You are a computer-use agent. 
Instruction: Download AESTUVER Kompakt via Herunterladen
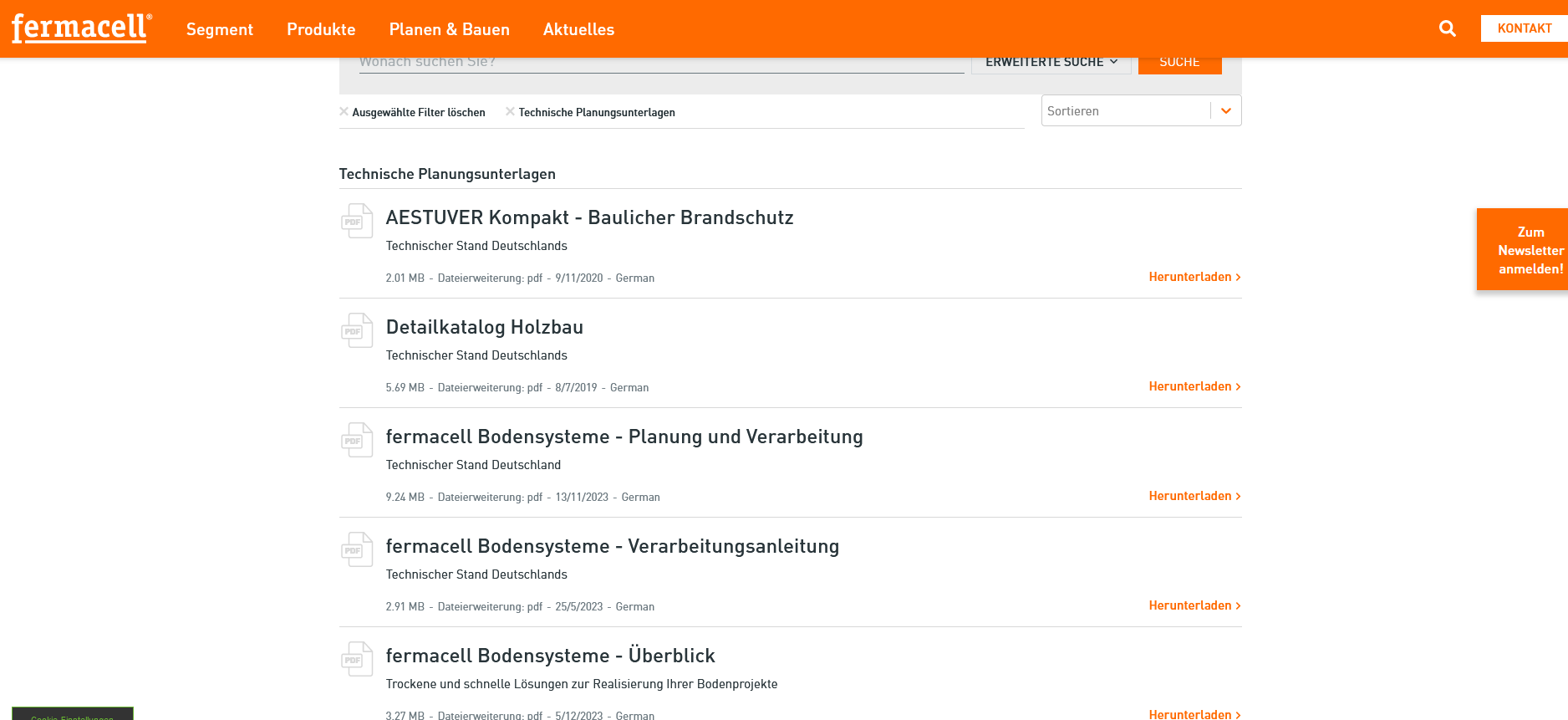[x=1194, y=277]
